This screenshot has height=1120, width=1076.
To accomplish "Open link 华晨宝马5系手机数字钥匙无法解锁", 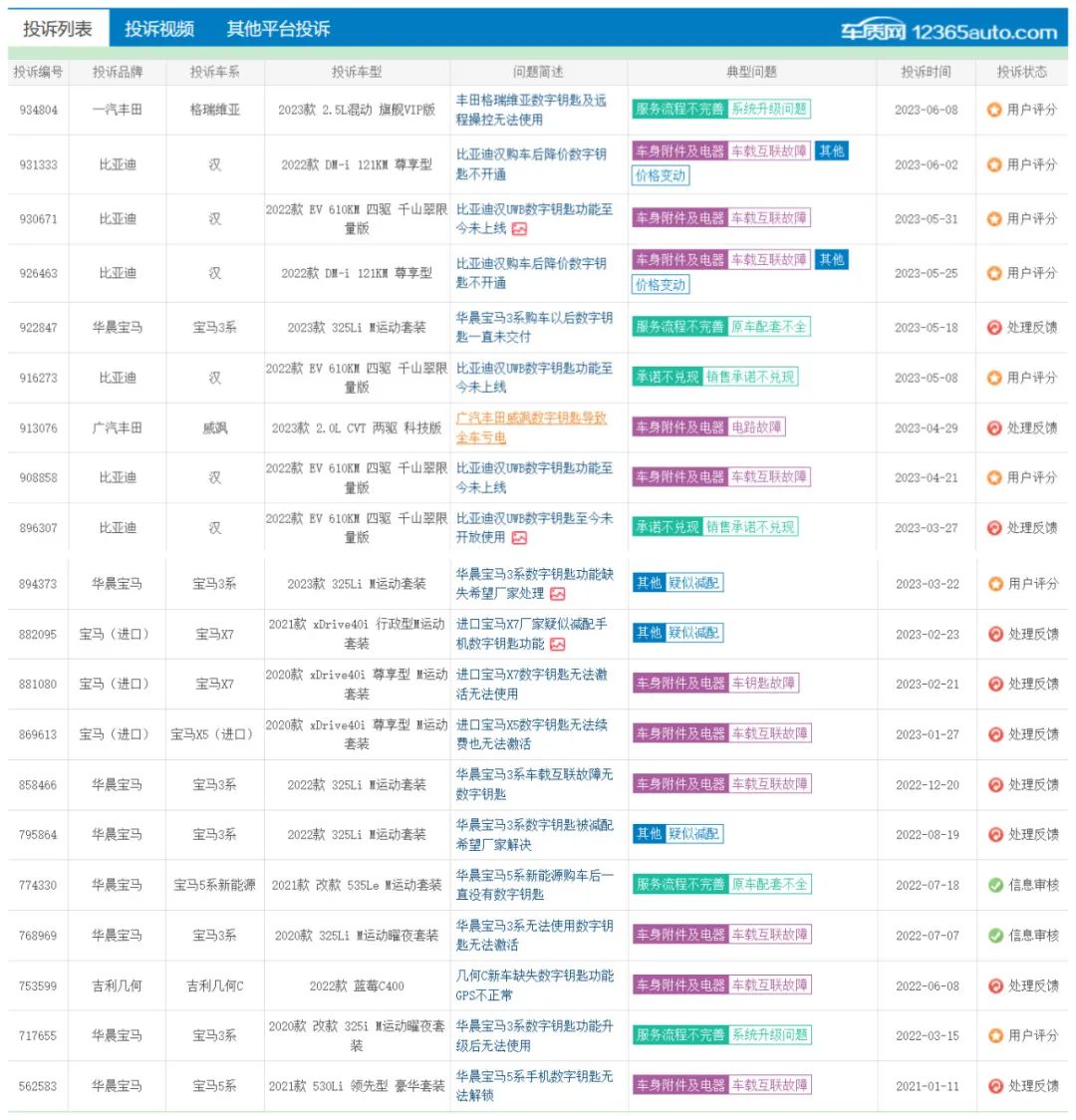I will click(534, 1086).
